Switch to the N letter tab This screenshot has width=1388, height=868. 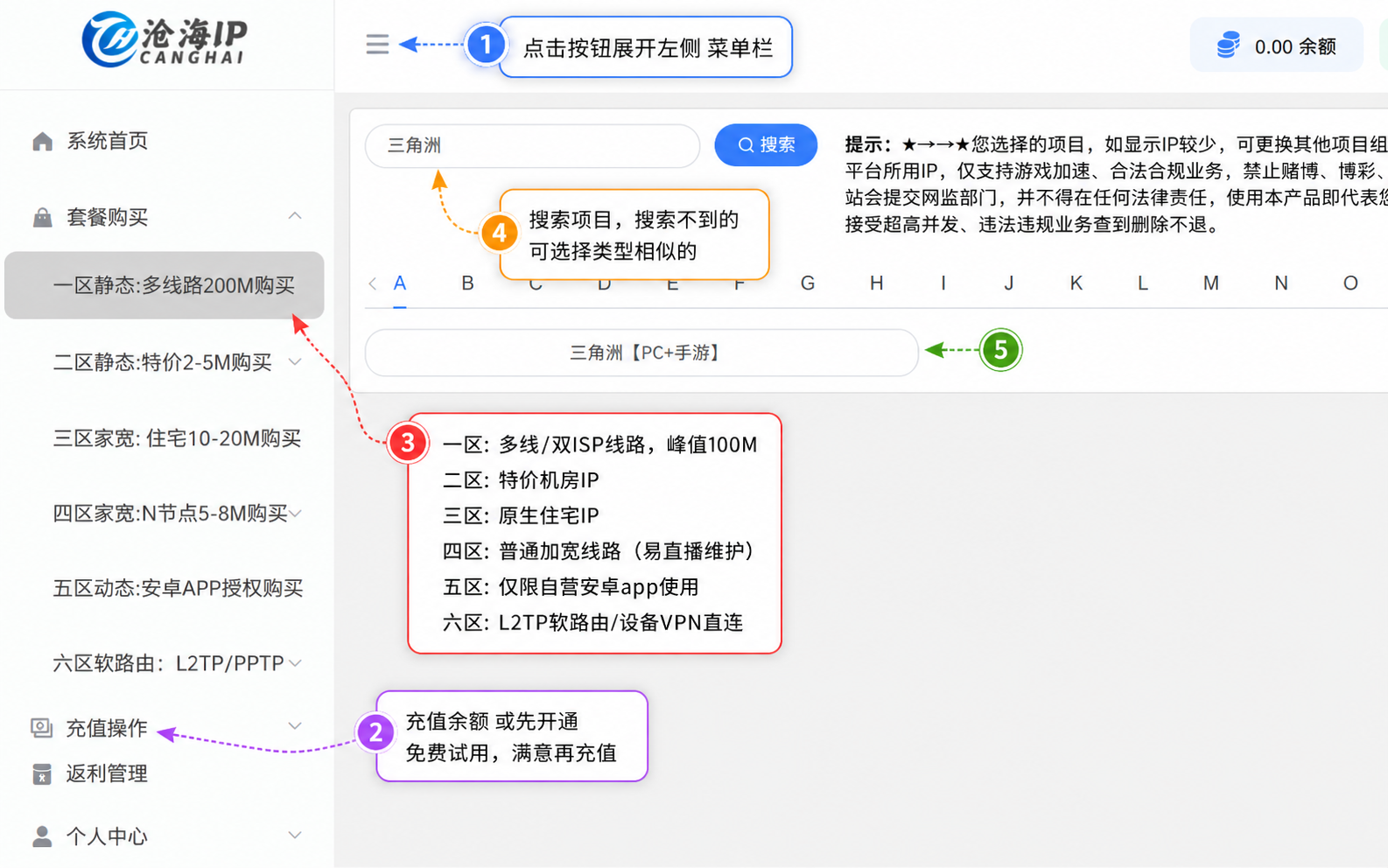click(x=1281, y=283)
